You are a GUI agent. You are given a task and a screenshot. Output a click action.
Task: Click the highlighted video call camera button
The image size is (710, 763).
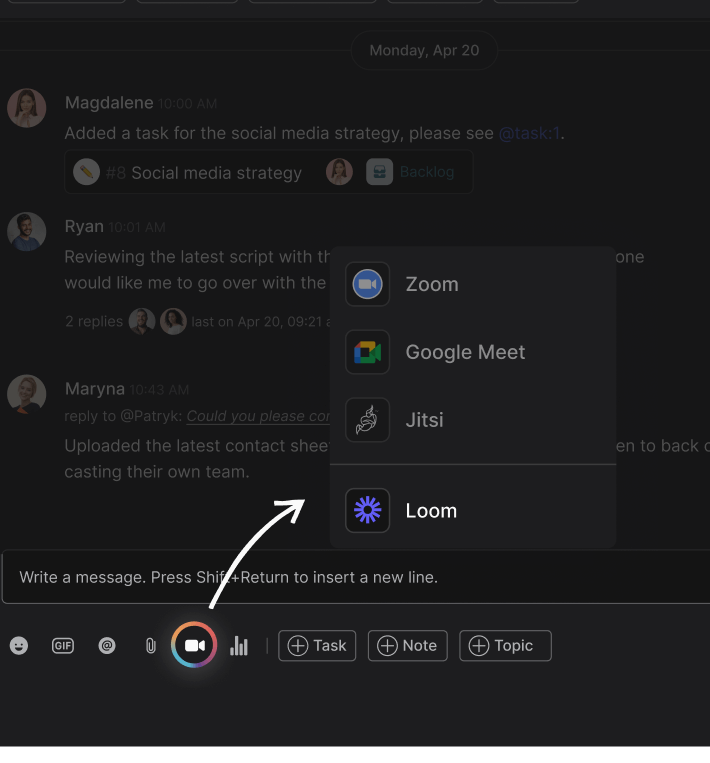(194, 645)
